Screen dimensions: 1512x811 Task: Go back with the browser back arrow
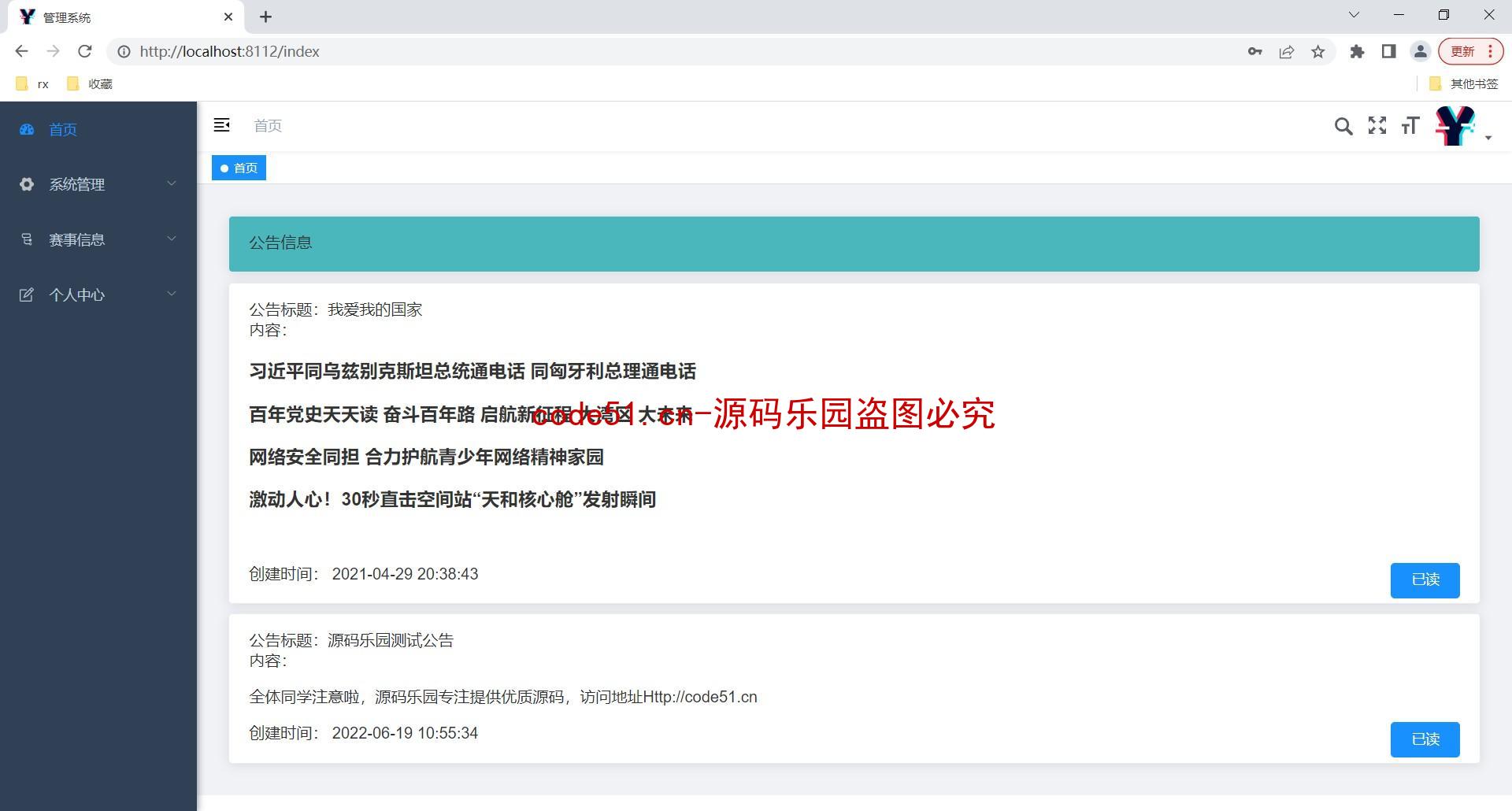coord(21,51)
